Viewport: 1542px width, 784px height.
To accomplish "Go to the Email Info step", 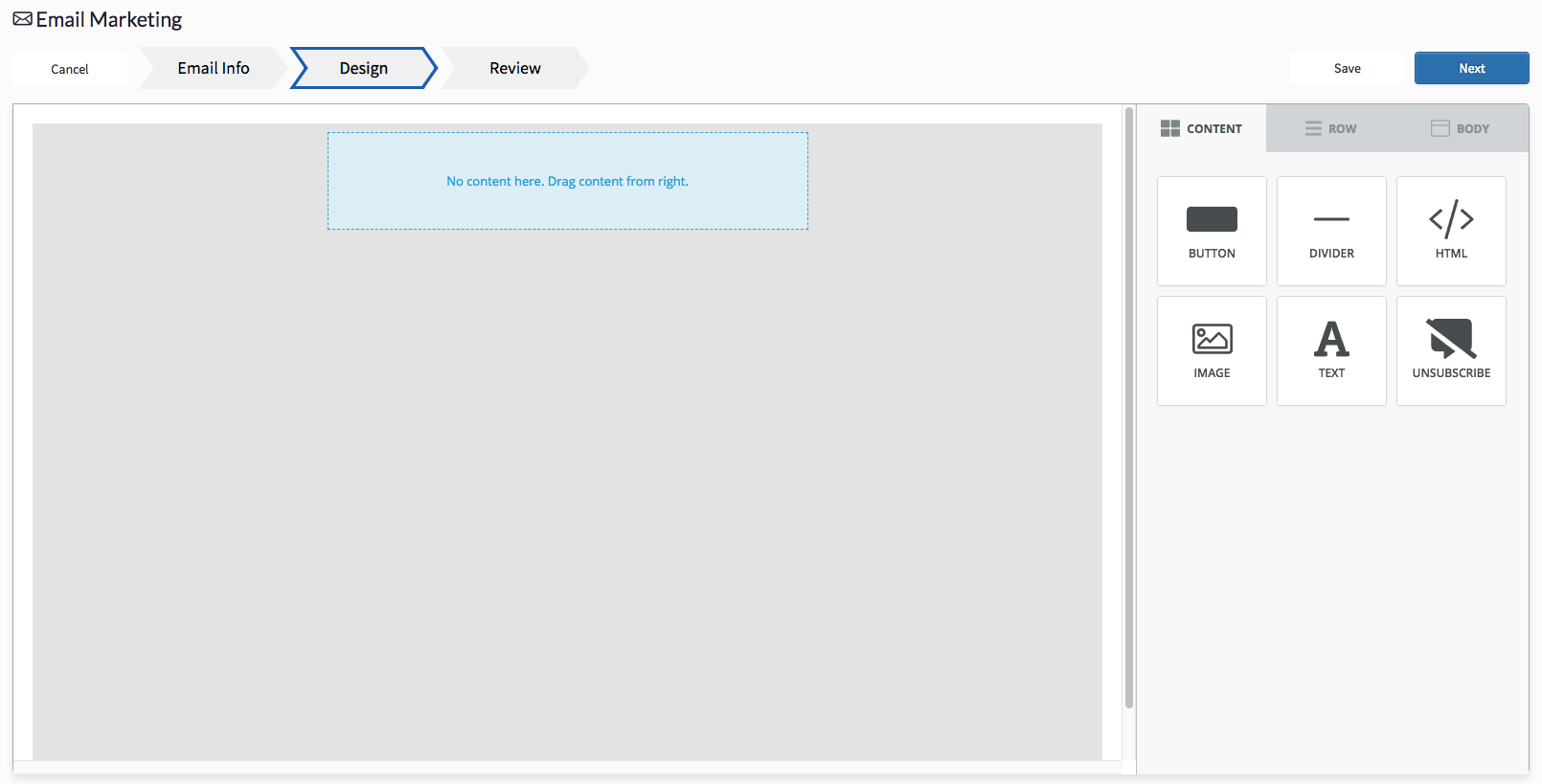I will pyautogui.click(x=214, y=68).
